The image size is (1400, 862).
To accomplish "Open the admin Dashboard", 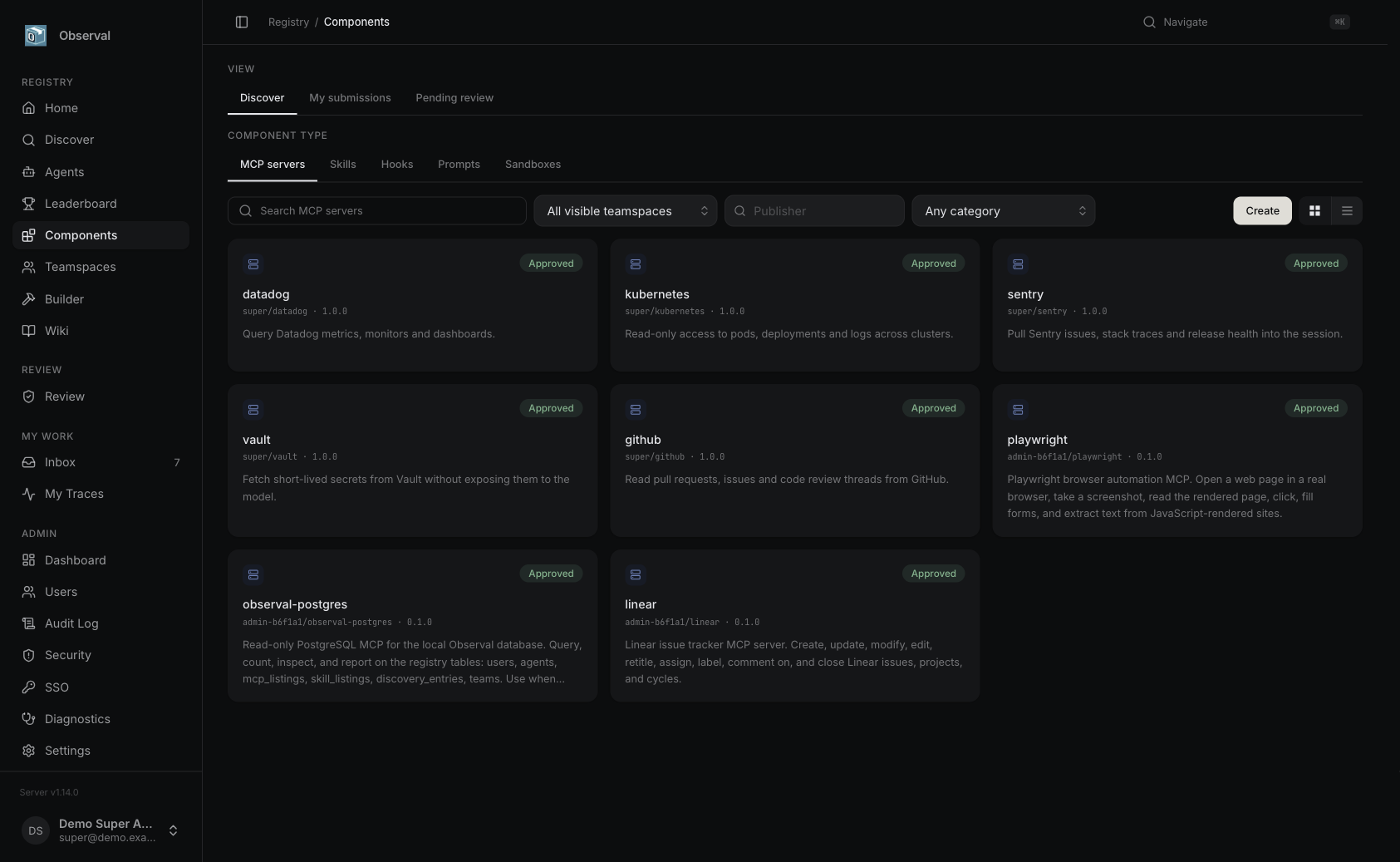I will pos(101,560).
